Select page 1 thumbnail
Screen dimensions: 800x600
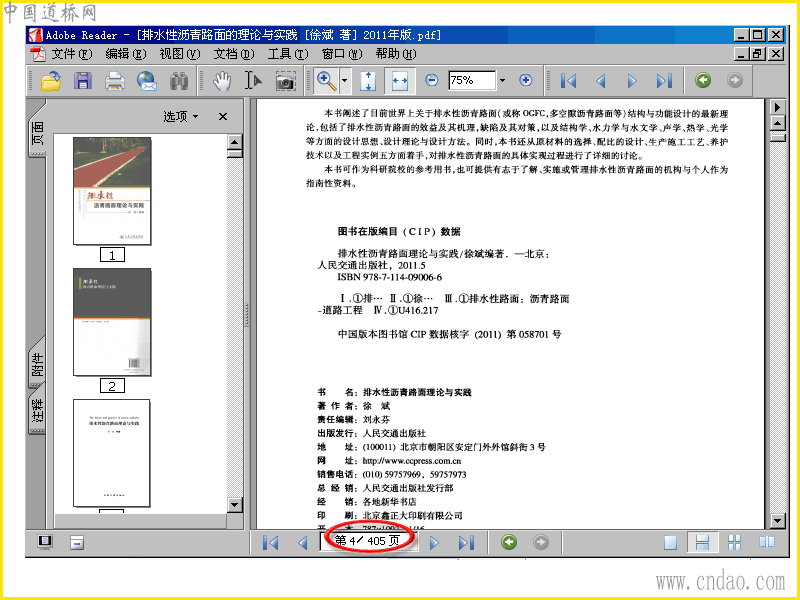coord(112,191)
